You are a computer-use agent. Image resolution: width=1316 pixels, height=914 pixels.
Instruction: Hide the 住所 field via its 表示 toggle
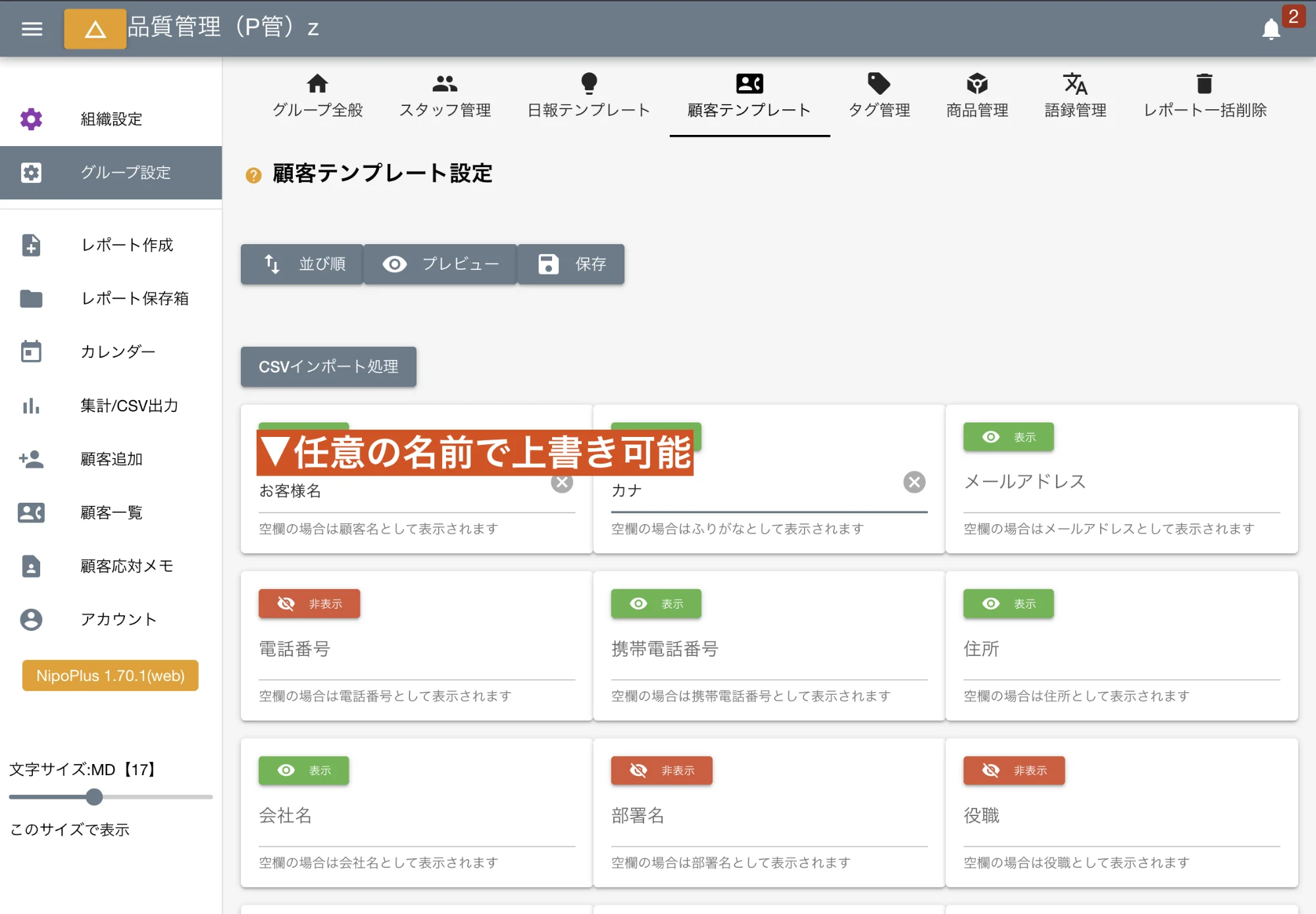coord(1008,603)
